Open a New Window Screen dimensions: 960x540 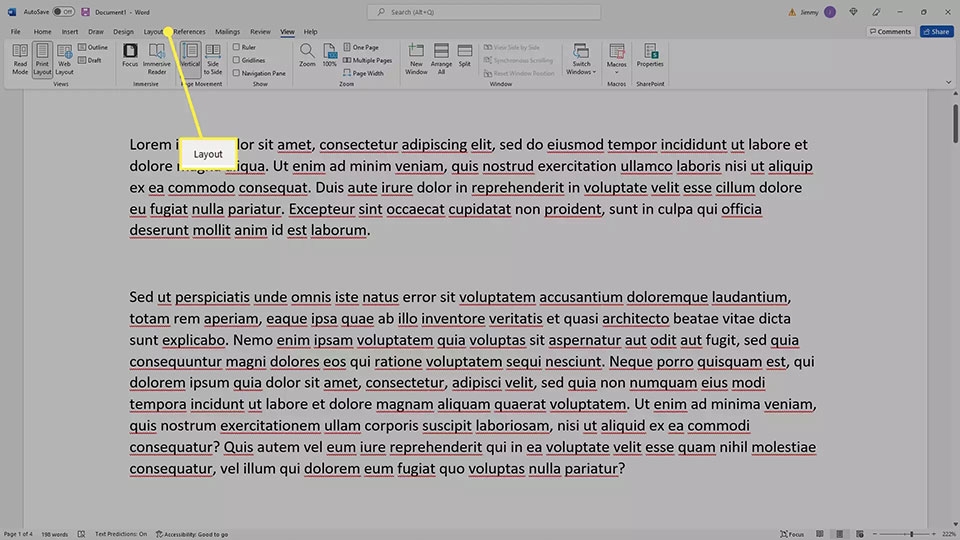point(416,59)
